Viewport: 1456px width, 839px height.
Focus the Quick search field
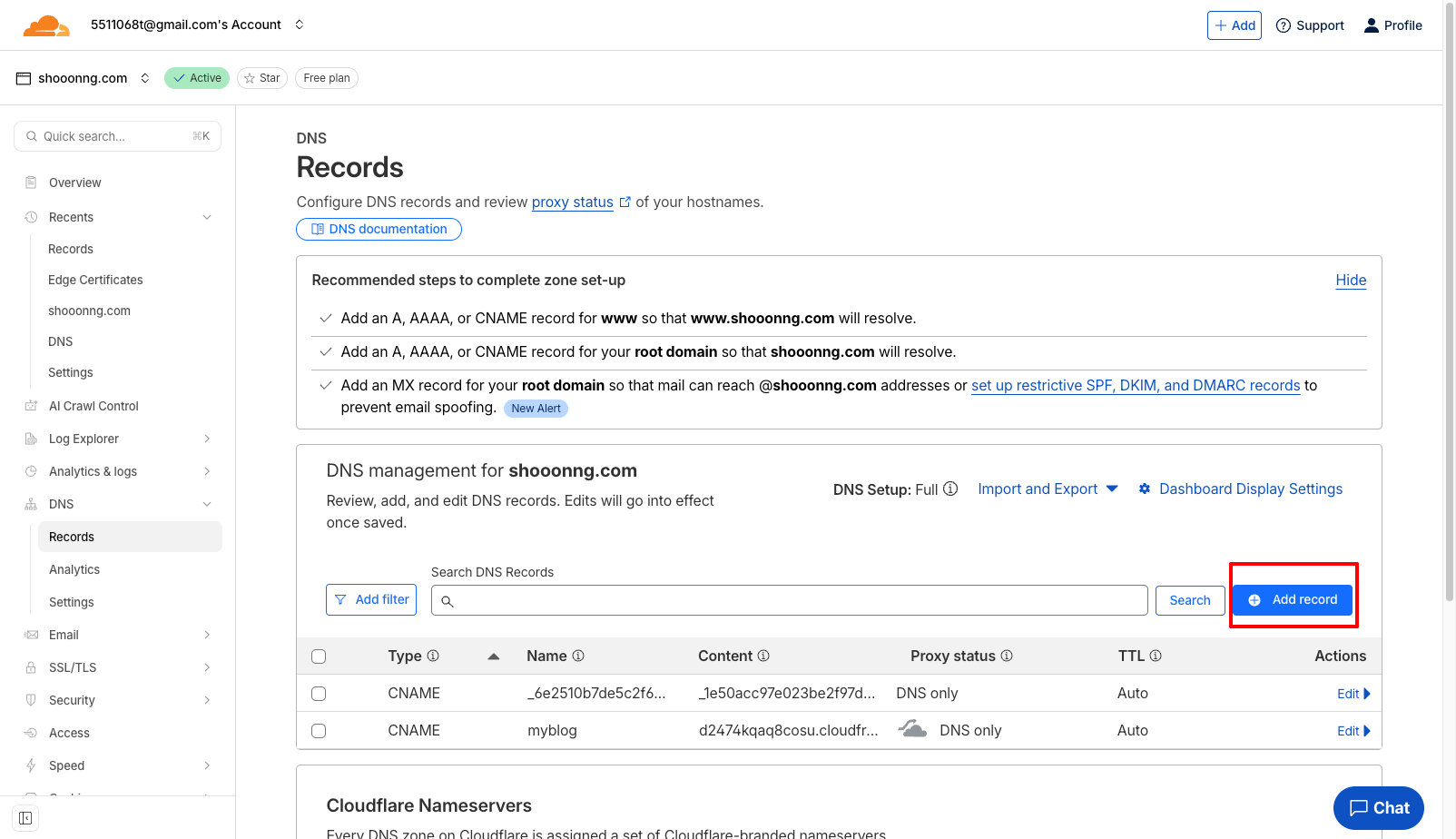[x=118, y=136]
